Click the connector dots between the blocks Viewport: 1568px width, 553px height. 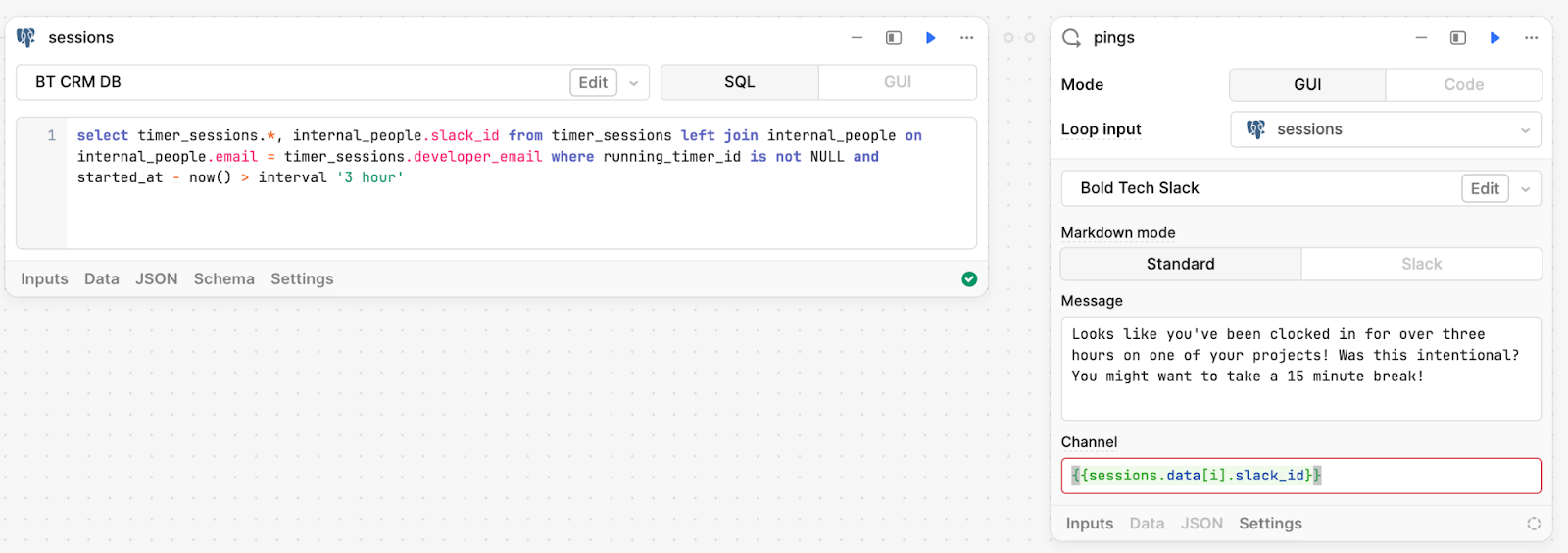[x=1019, y=38]
